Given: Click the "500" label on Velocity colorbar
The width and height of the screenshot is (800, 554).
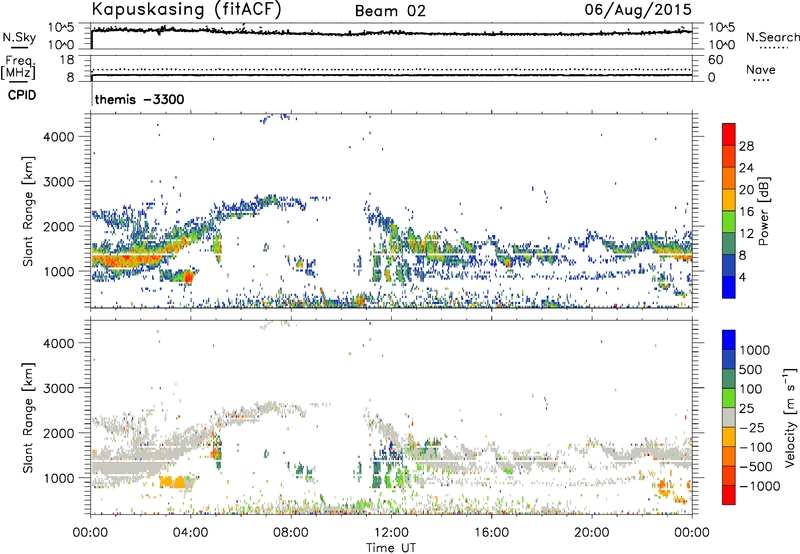Looking at the screenshot, I should (751, 370).
